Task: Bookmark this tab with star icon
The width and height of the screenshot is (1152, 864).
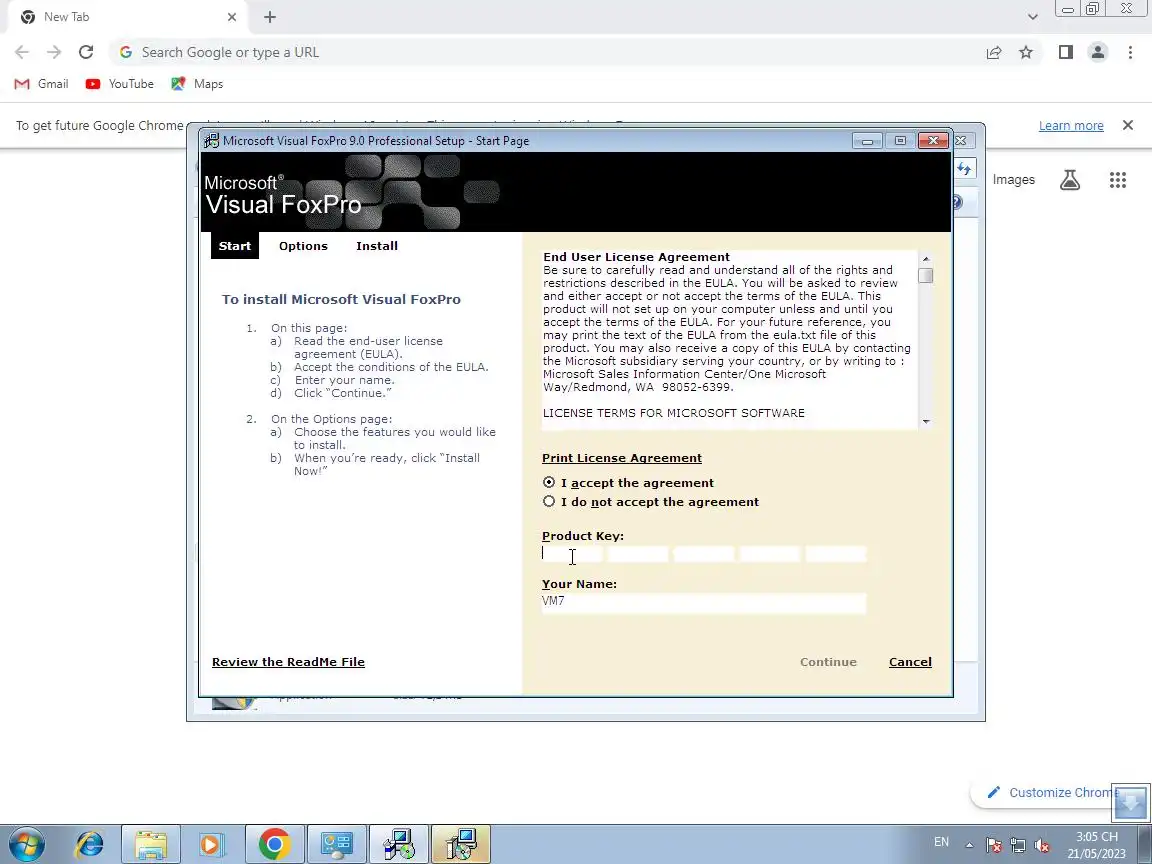Action: coord(1026,52)
